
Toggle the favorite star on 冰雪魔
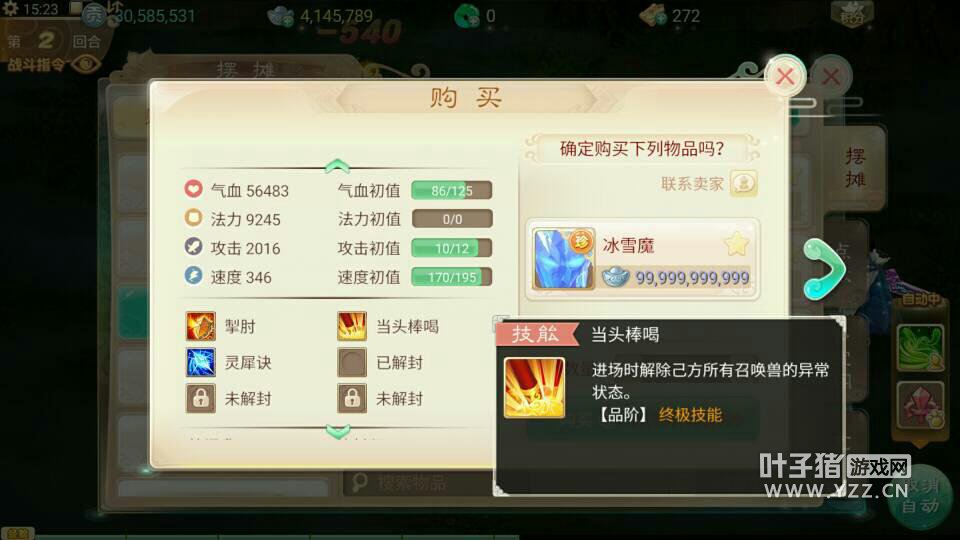click(736, 244)
